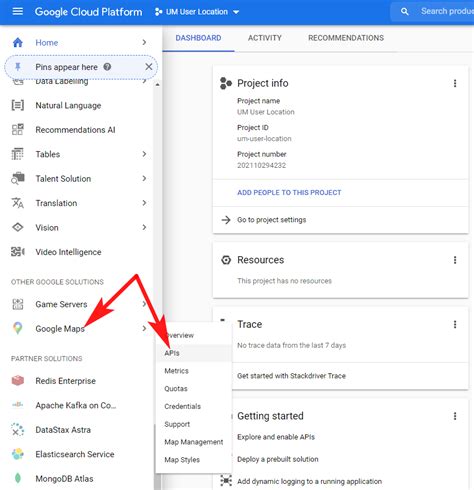The height and width of the screenshot is (490, 474).
Task: Expand the Translation submenu chevron
Action: [144, 203]
